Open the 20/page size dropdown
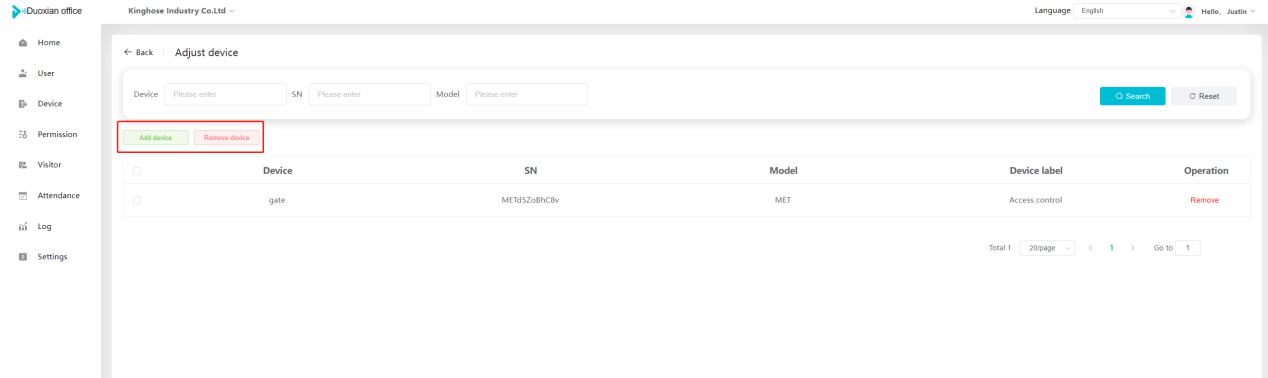 [x=1047, y=248]
